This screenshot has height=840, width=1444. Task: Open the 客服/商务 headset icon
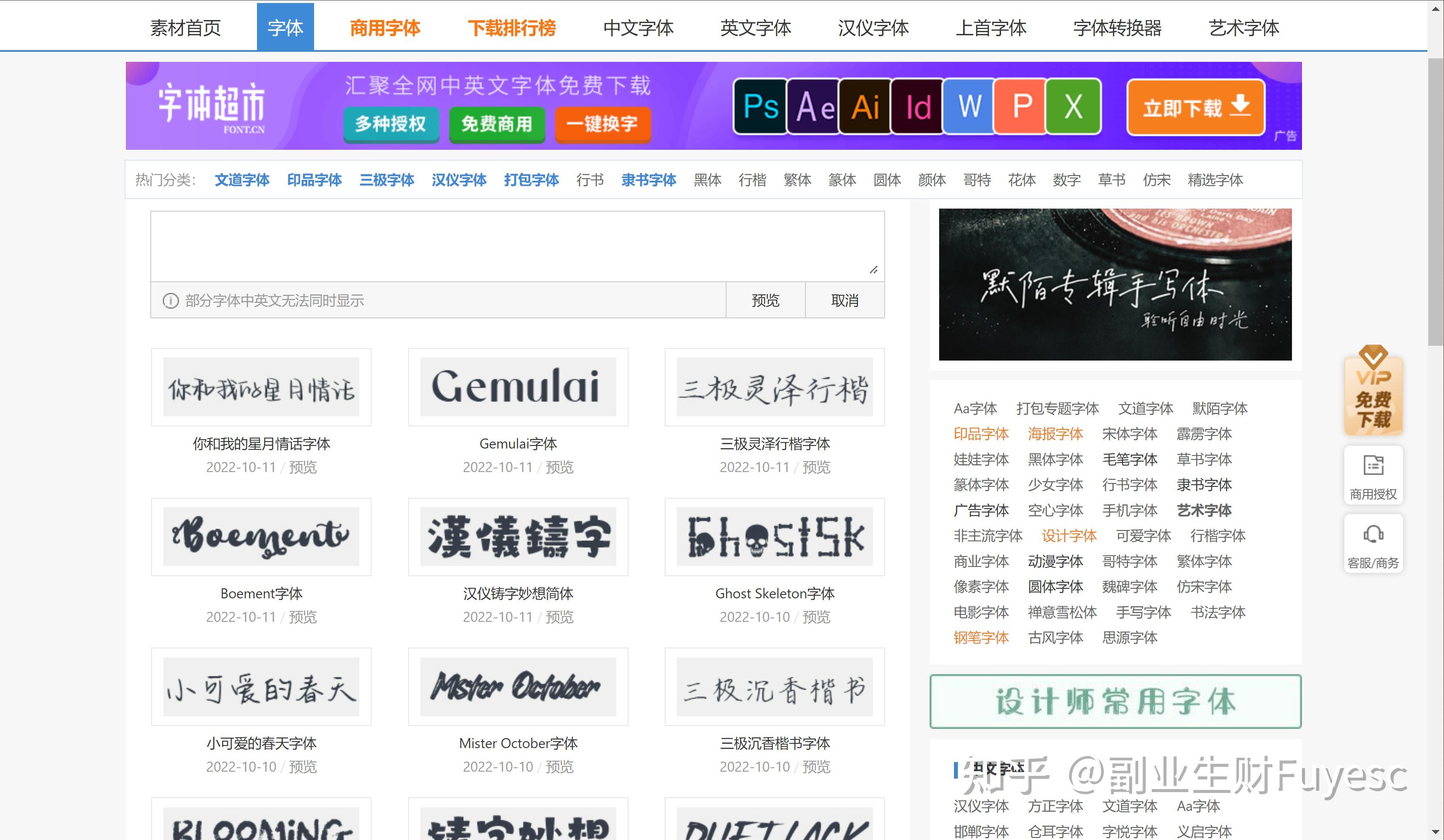[x=1373, y=543]
